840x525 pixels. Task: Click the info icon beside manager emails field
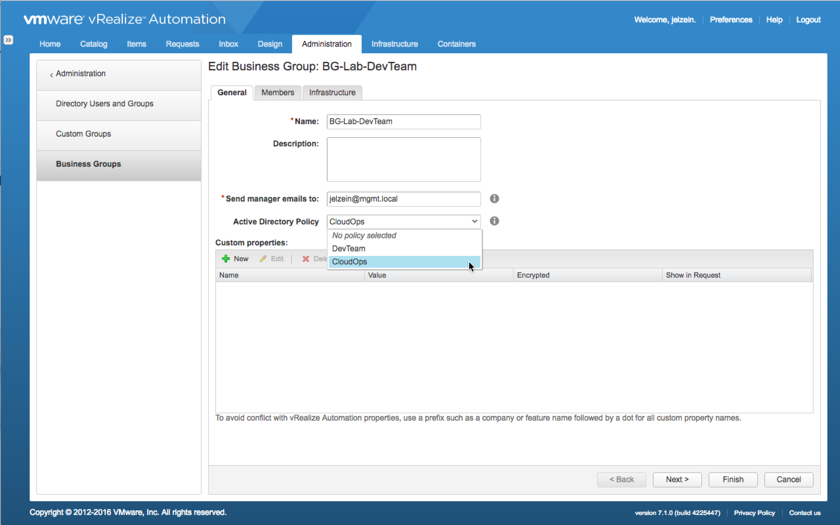(x=494, y=199)
